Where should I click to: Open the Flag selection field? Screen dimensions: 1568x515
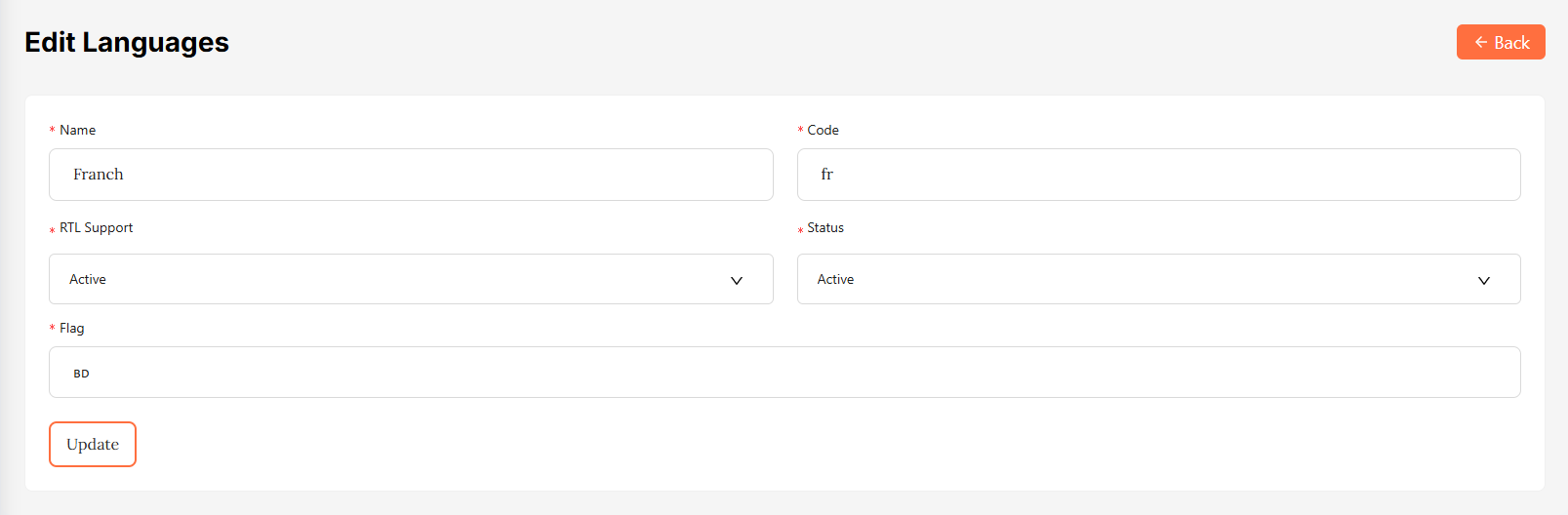pos(784,373)
